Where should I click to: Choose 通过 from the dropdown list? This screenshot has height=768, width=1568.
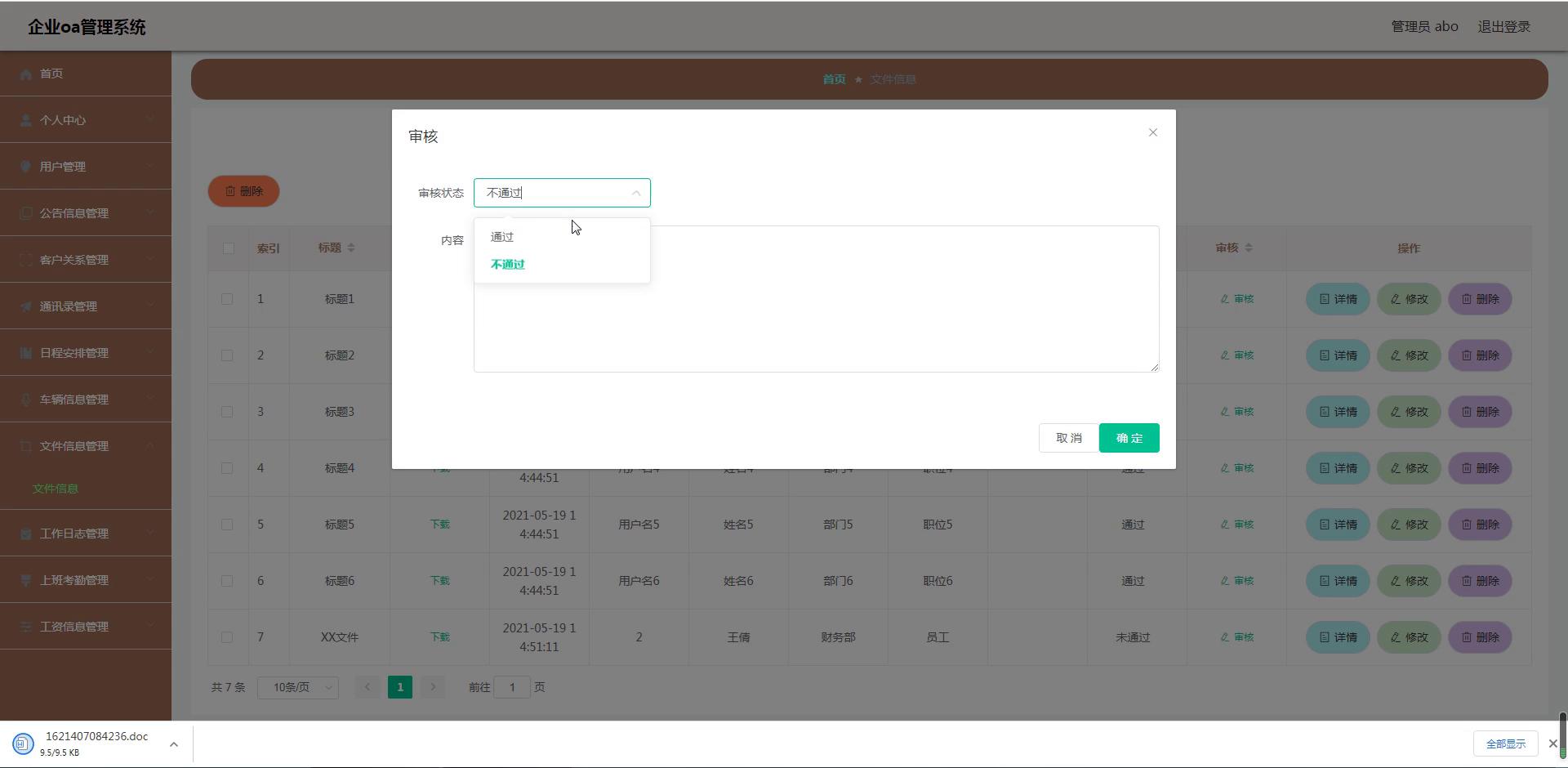click(x=502, y=237)
